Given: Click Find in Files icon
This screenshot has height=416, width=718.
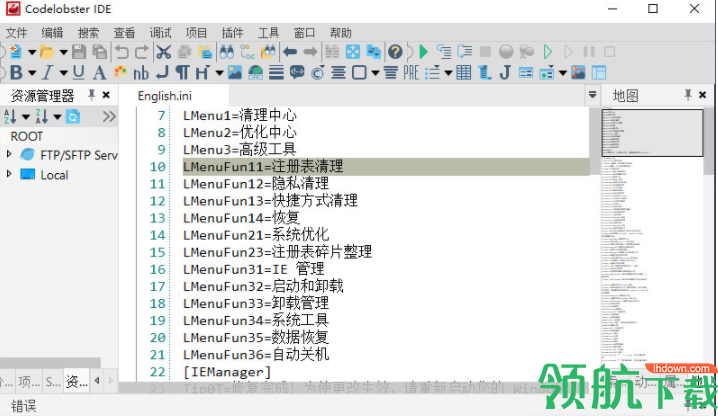Looking at the screenshot, I should [268, 52].
